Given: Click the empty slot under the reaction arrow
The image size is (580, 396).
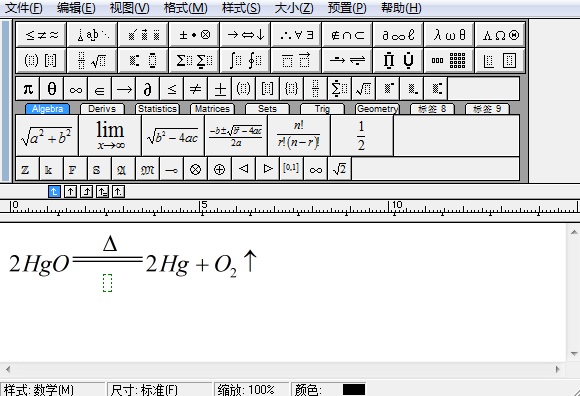Looking at the screenshot, I should pos(107,283).
